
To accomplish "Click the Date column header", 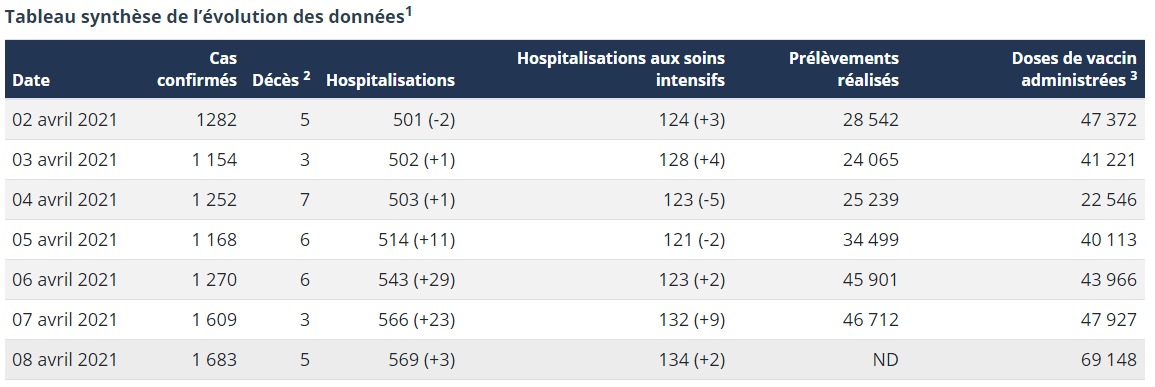I will pyautogui.click(x=31, y=80).
